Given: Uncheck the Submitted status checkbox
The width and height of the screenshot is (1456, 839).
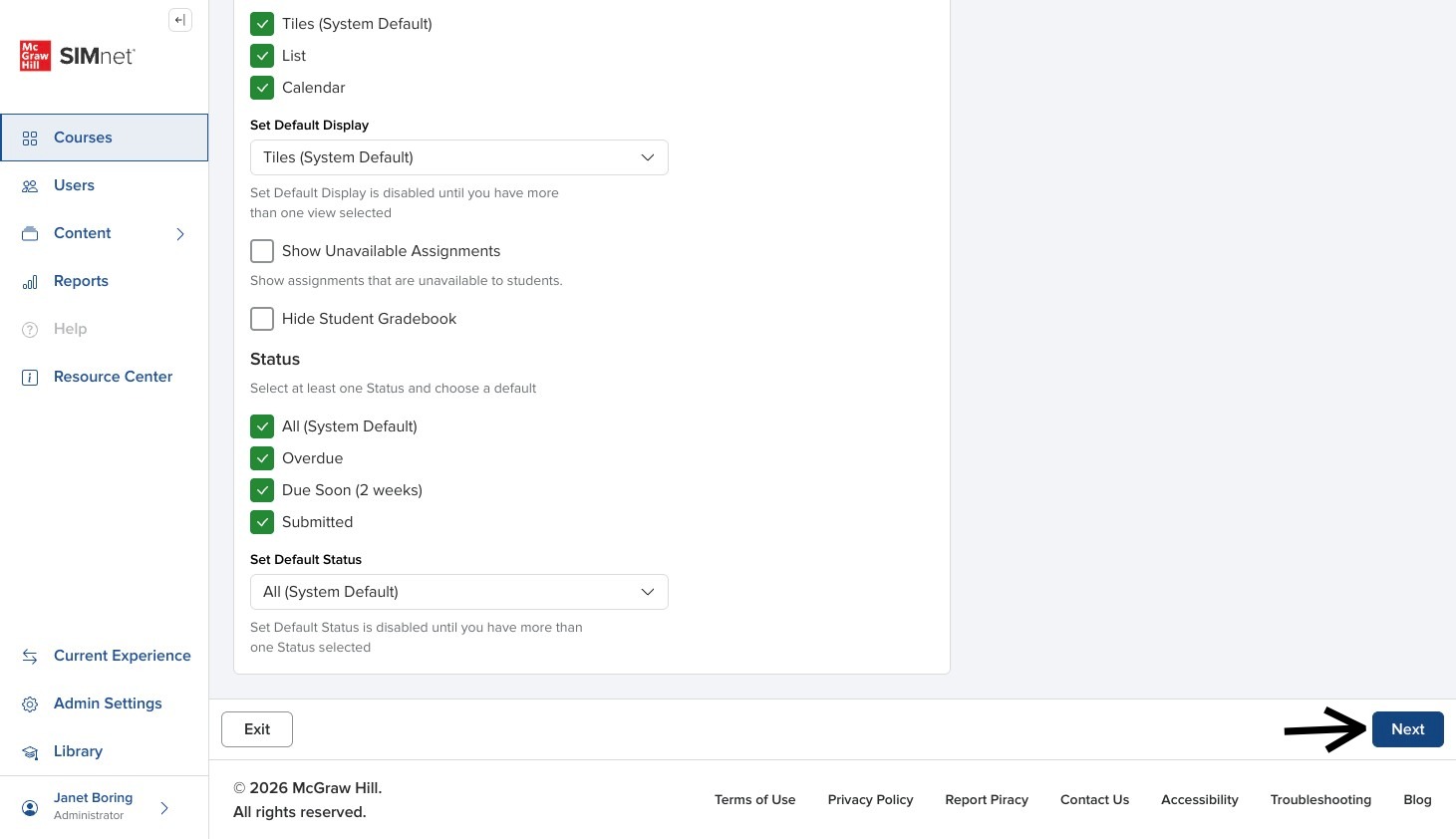Looking at the screenshot, I should tap(262, 522).
